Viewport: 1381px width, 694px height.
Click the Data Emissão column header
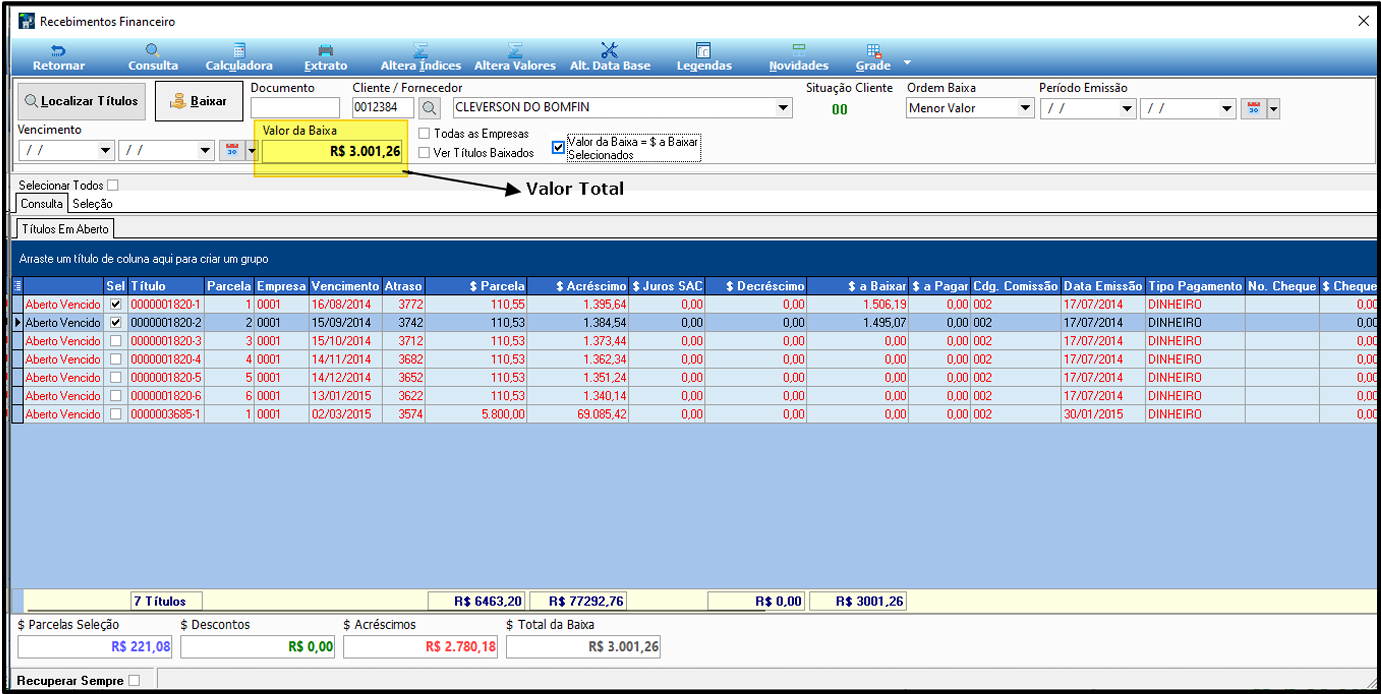[1104, 286]
